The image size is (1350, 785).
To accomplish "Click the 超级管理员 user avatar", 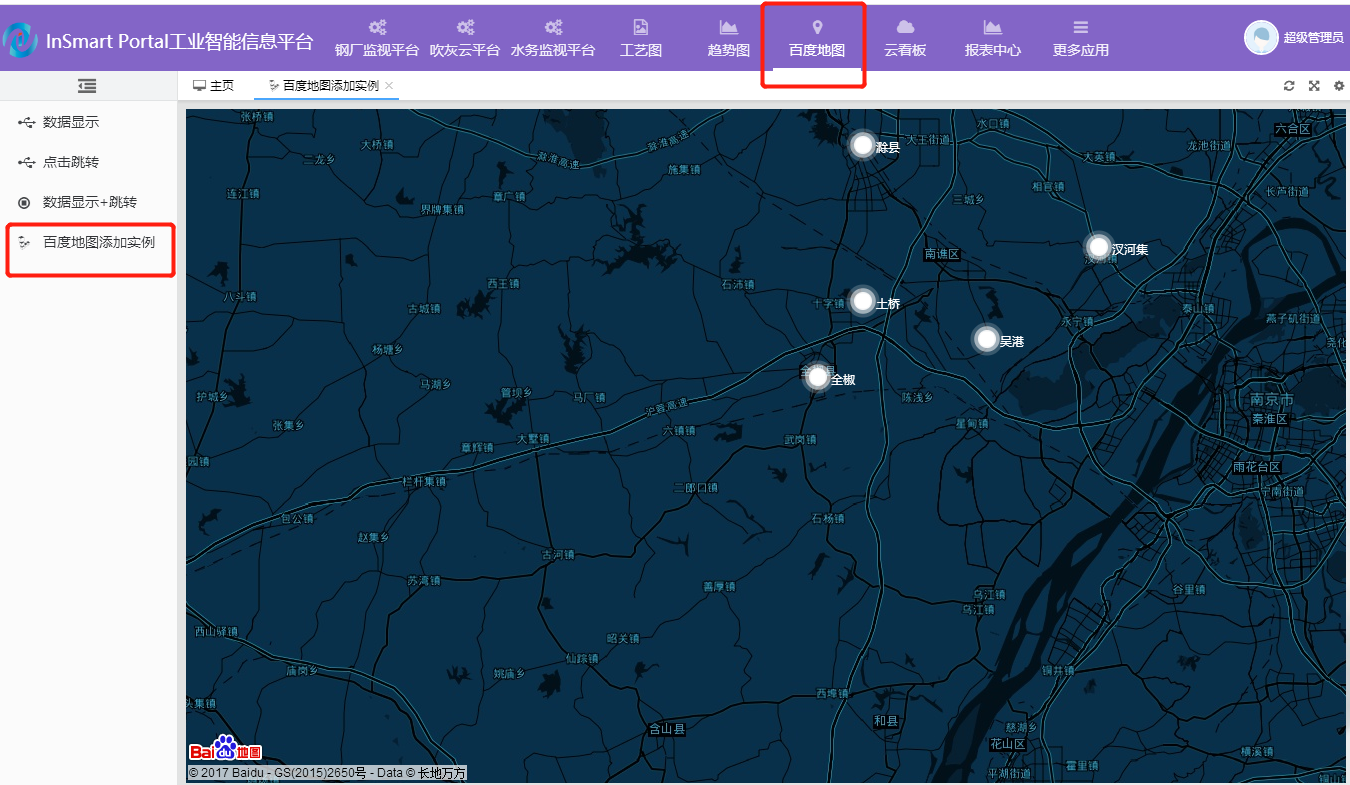I will click(1261, 37).
